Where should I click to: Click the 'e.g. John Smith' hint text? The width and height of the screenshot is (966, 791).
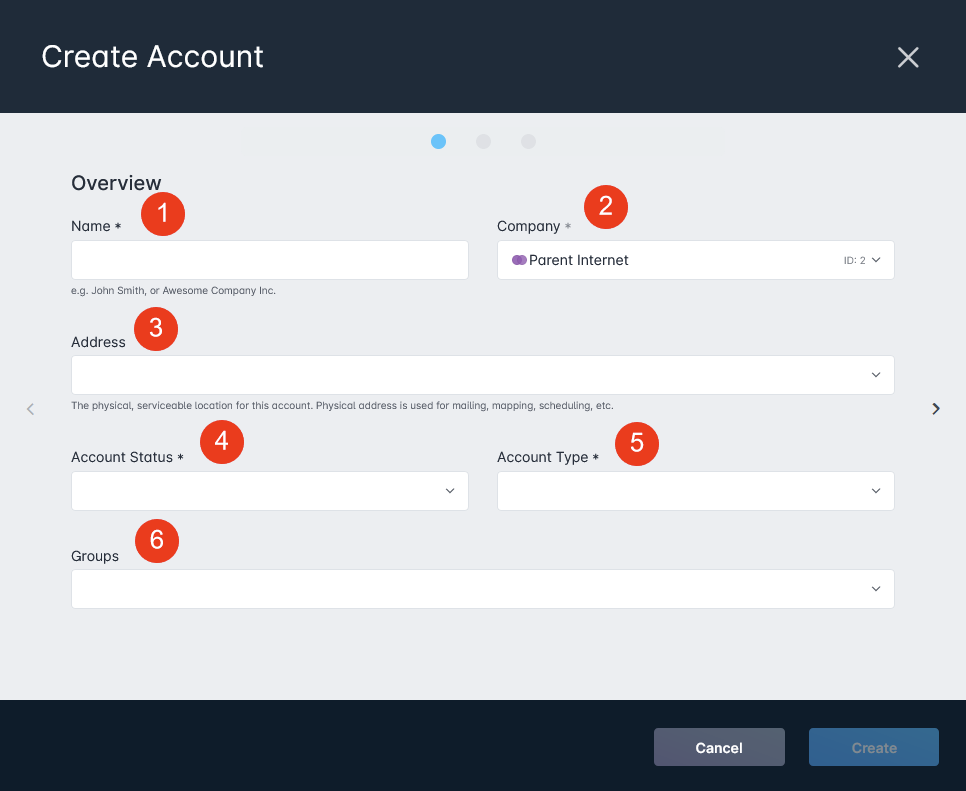pos(173,291)
